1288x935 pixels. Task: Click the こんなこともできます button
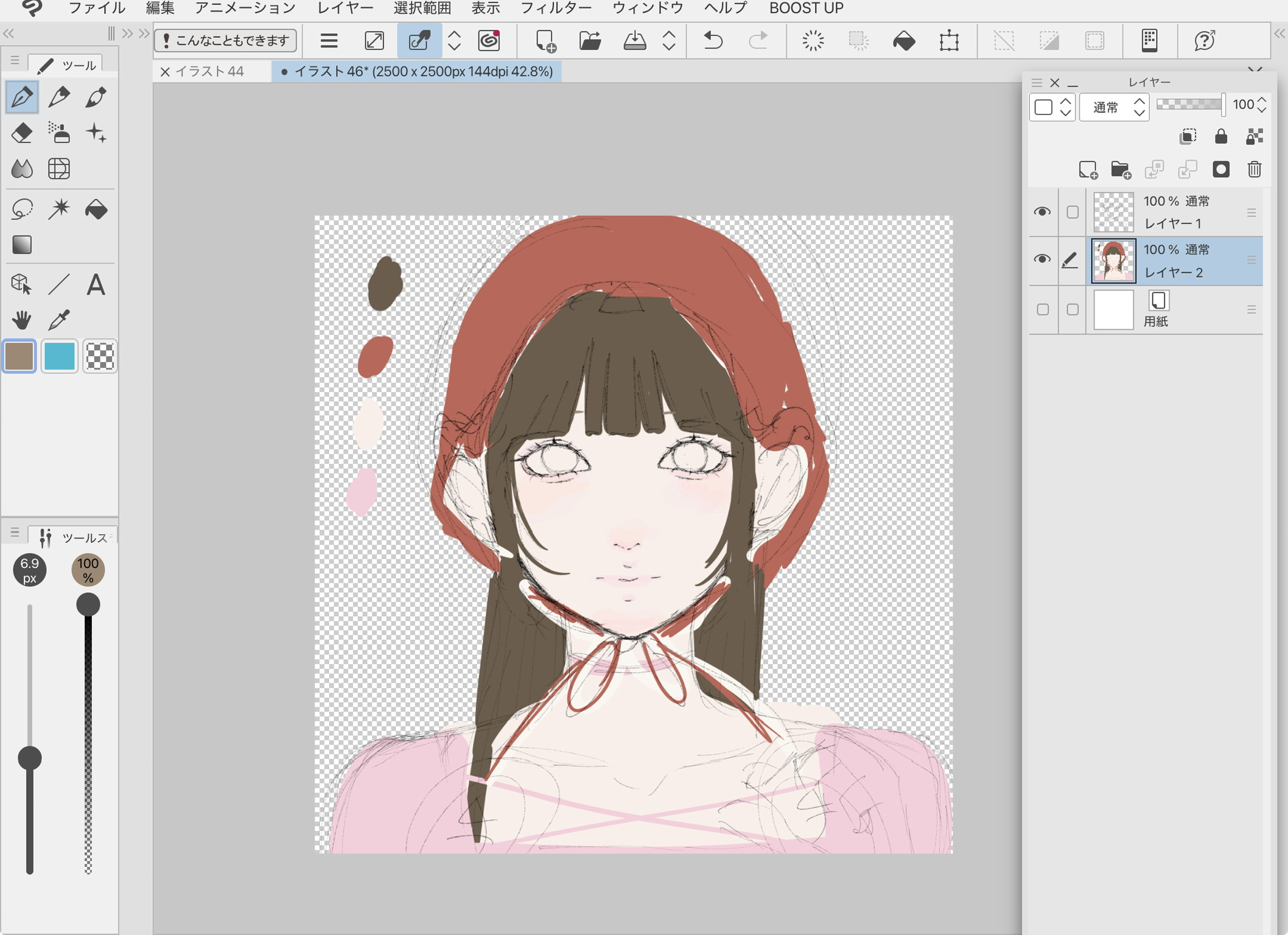(x=226, y=41)
